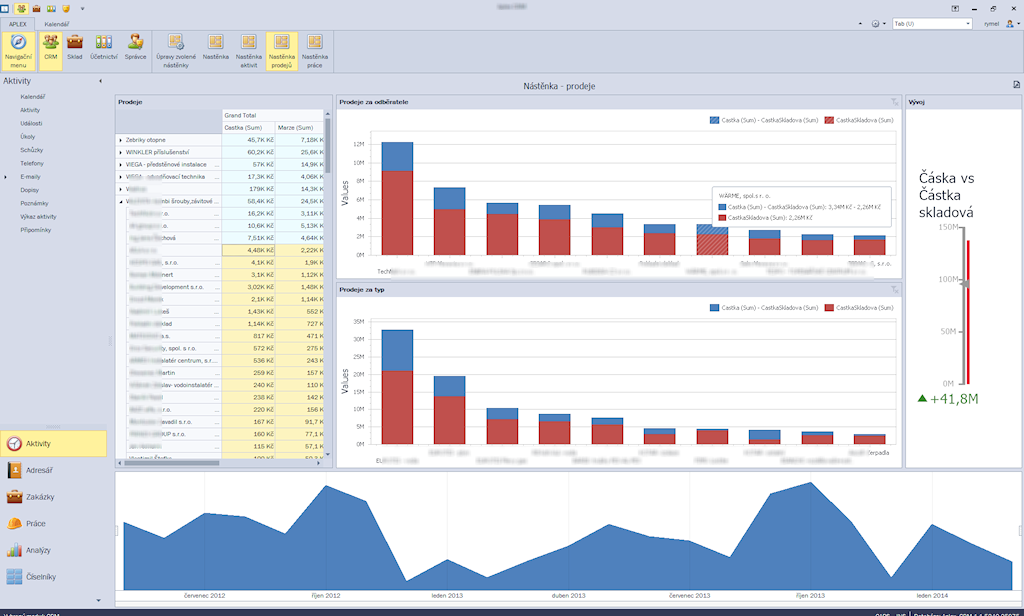The width and height of the screenshot is (1024, 616).
Task: Toggle the CRM module button
Action: (x=49, y=47)
